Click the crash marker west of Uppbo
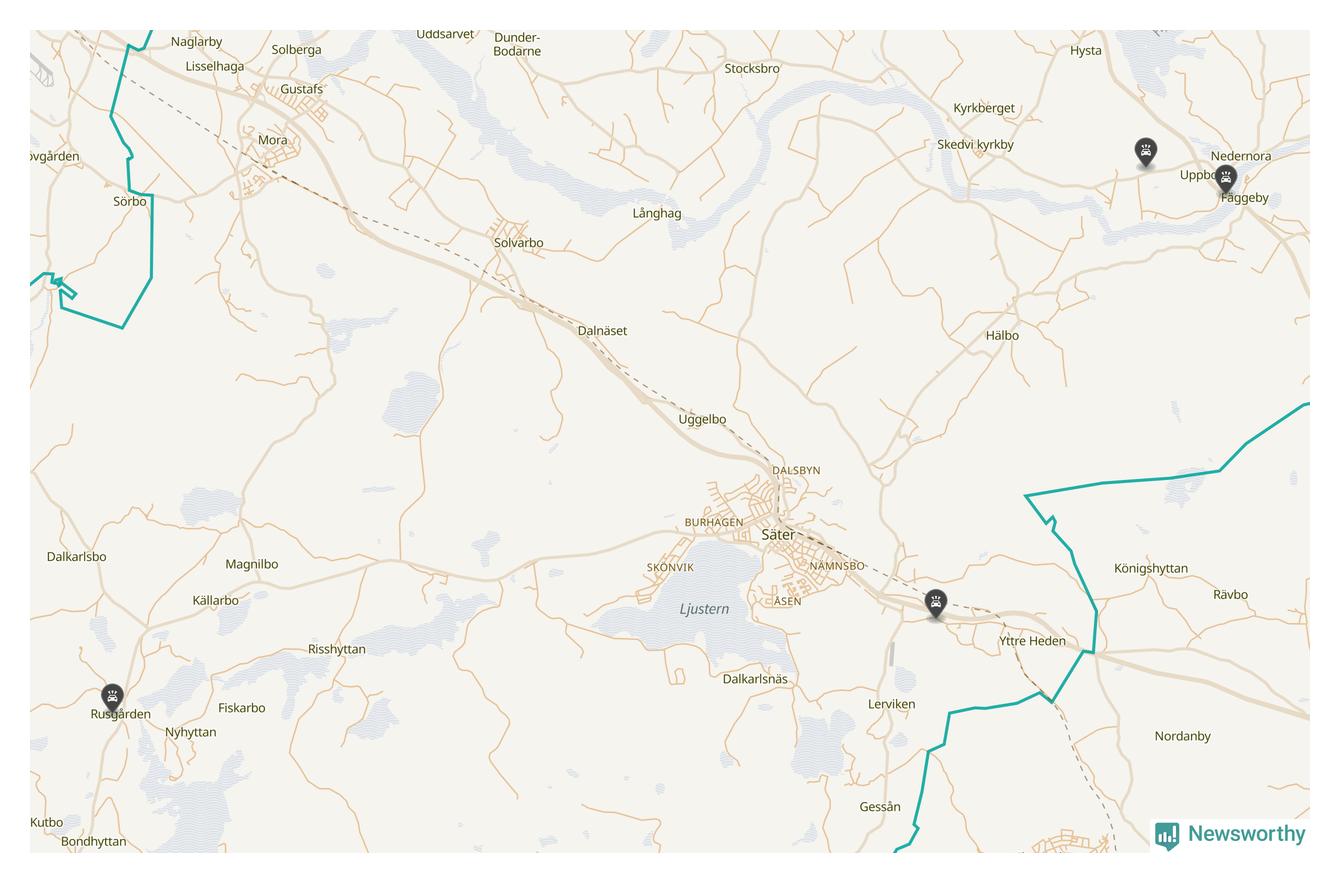 click(1146, 152)
